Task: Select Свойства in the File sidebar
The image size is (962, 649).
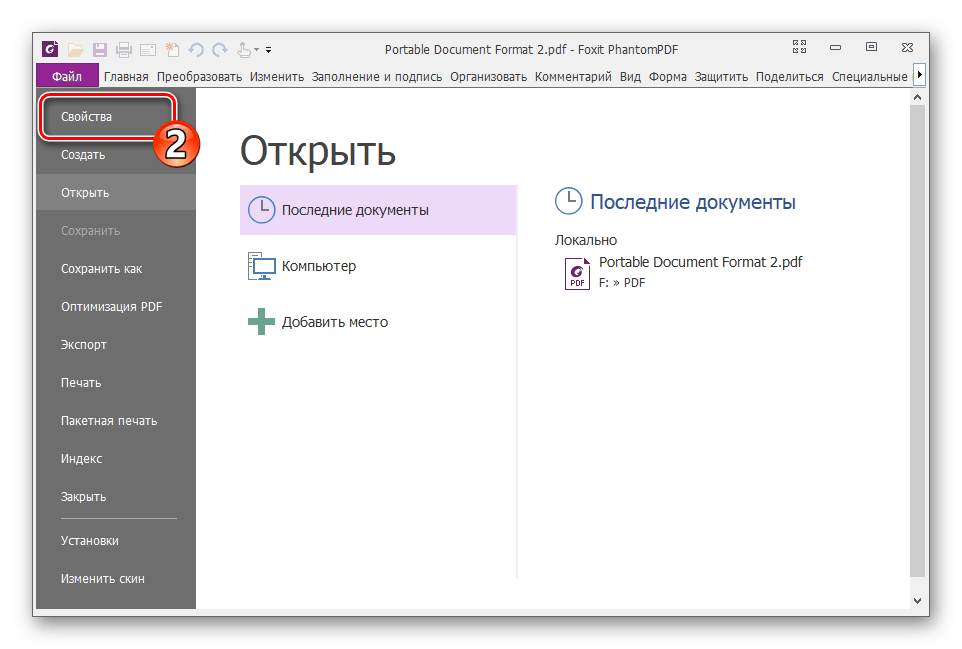Action: (x=87, y=117)
